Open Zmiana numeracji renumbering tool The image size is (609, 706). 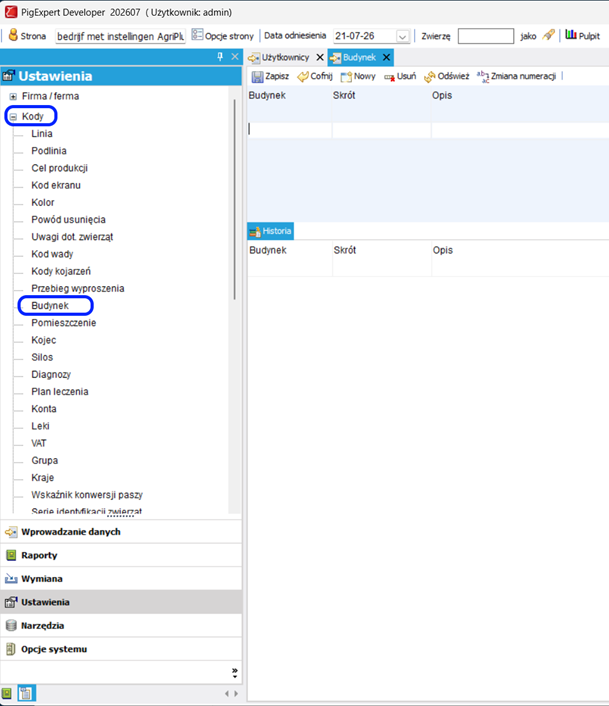[516, 77]
